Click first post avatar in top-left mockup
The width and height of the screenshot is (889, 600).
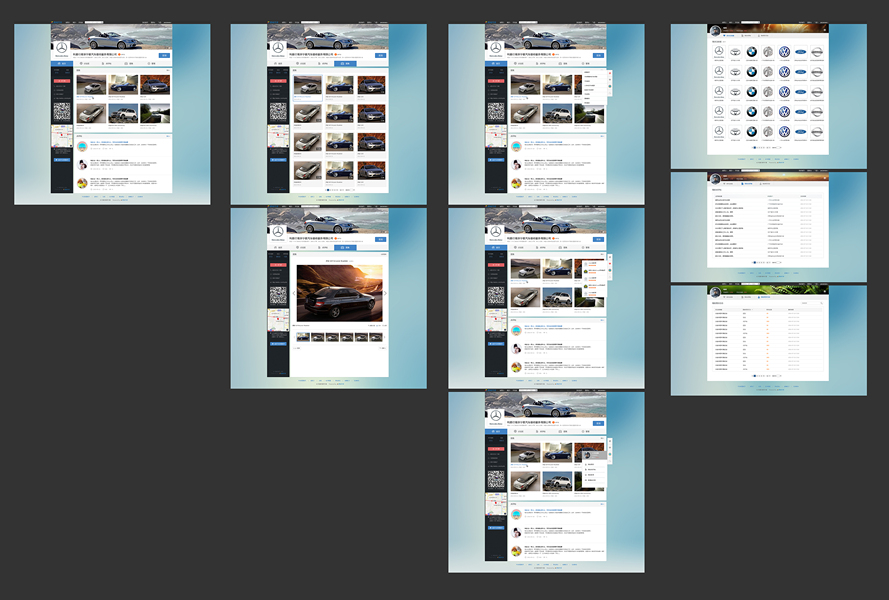[x=82, y=147]
